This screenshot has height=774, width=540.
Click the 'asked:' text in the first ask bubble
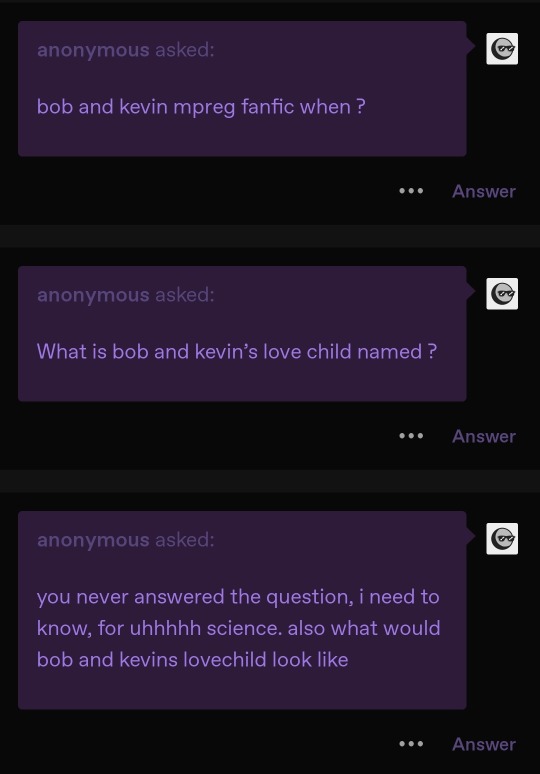(185, 50)
